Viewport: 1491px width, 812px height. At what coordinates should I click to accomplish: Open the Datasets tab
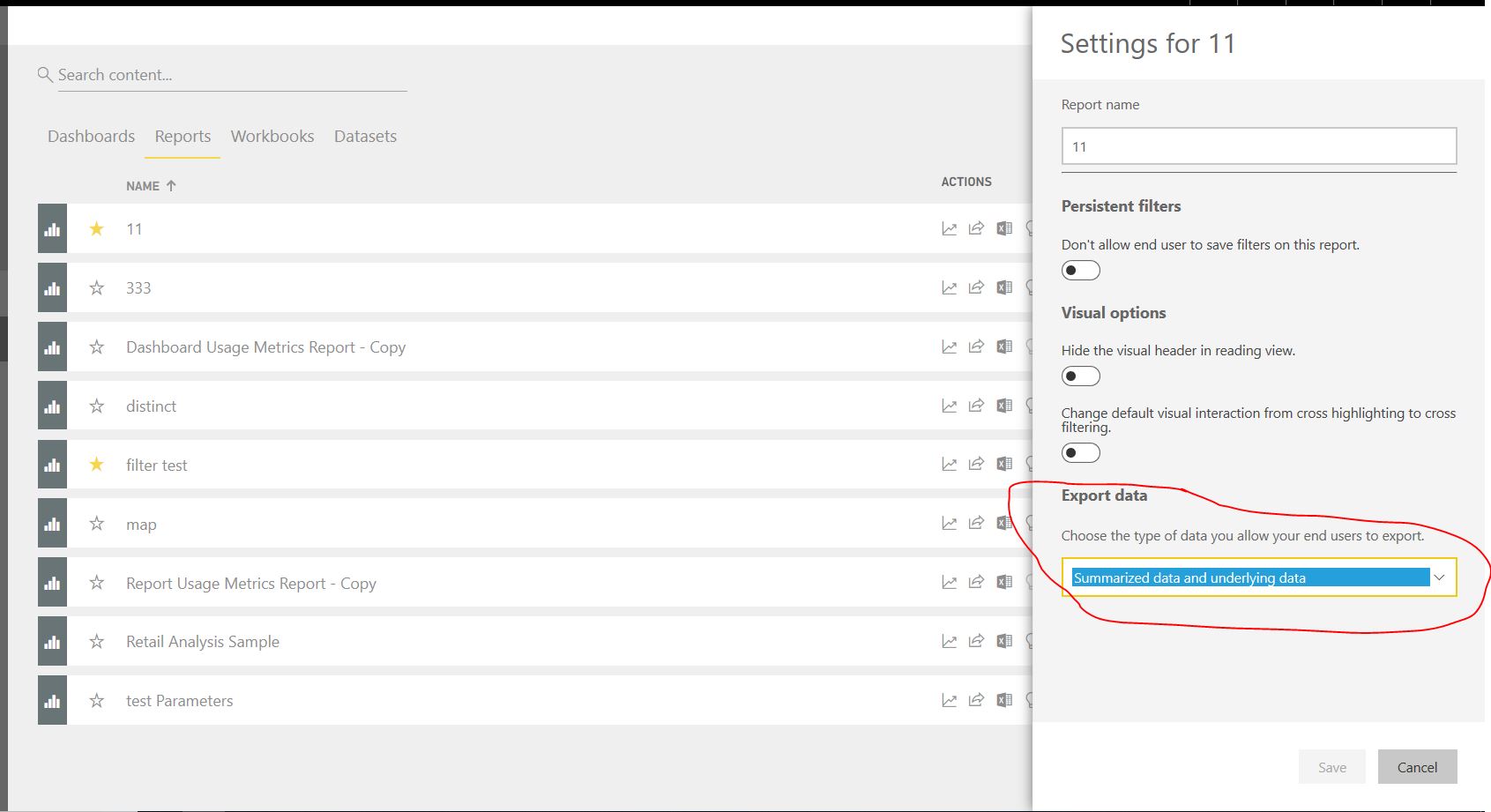coord(365,137)
